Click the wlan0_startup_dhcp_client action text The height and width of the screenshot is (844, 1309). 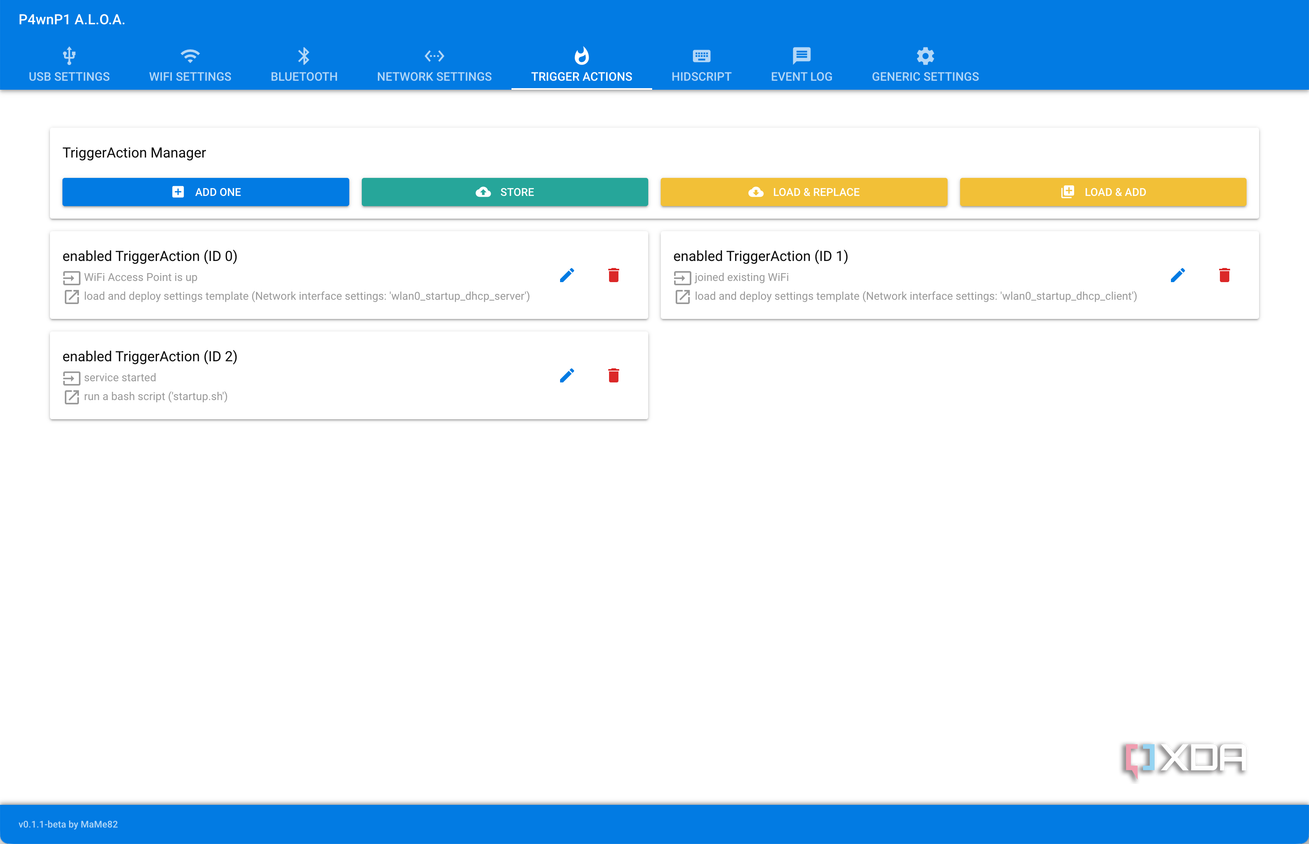point(916,296)
